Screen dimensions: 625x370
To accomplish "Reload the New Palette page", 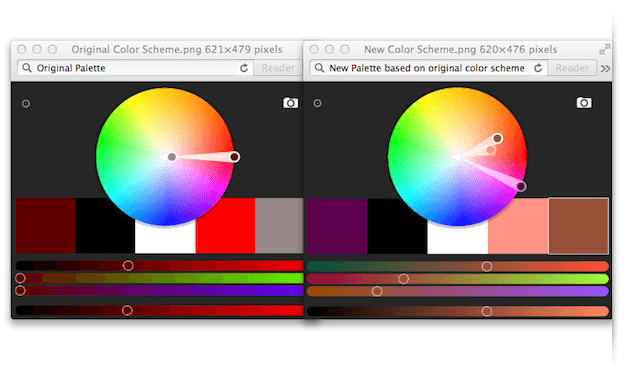I will (x=538, y=68).
